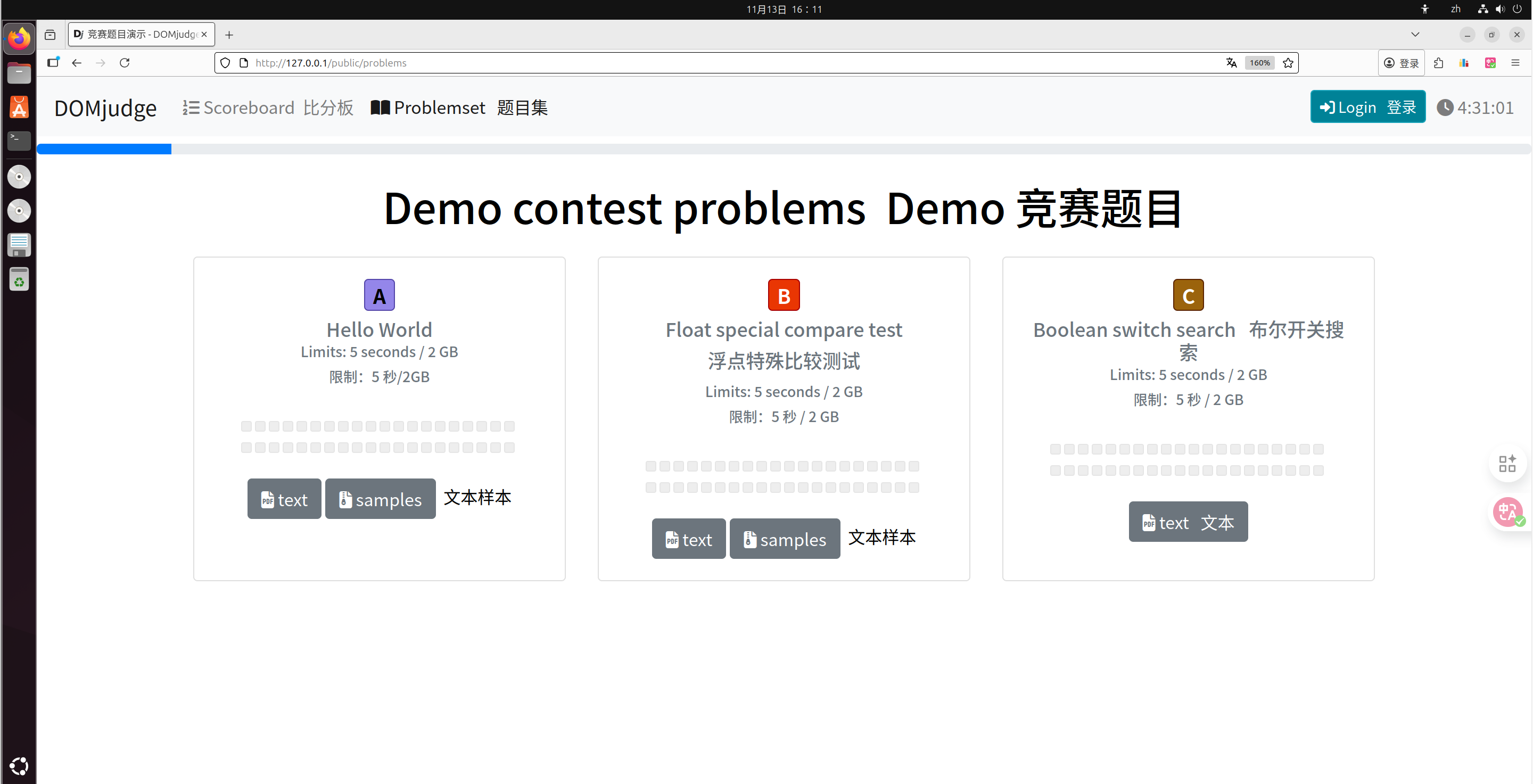
Task: Open the Scoreboard nav item
Action: (x=268, y=108)
